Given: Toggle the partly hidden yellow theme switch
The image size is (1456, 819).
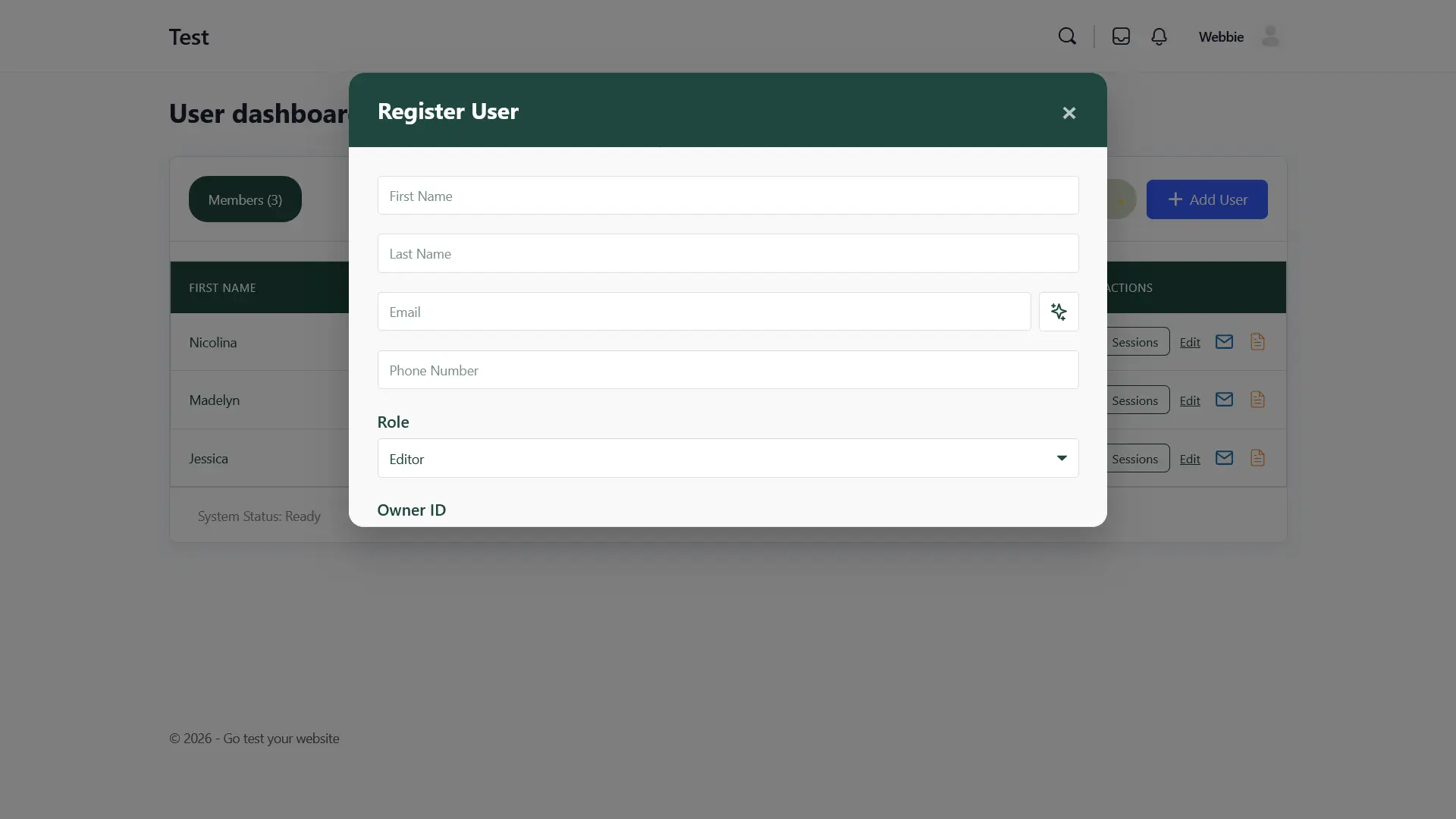Looking at the screenshot, I should pyautogui.click(x=1122, y=199).
